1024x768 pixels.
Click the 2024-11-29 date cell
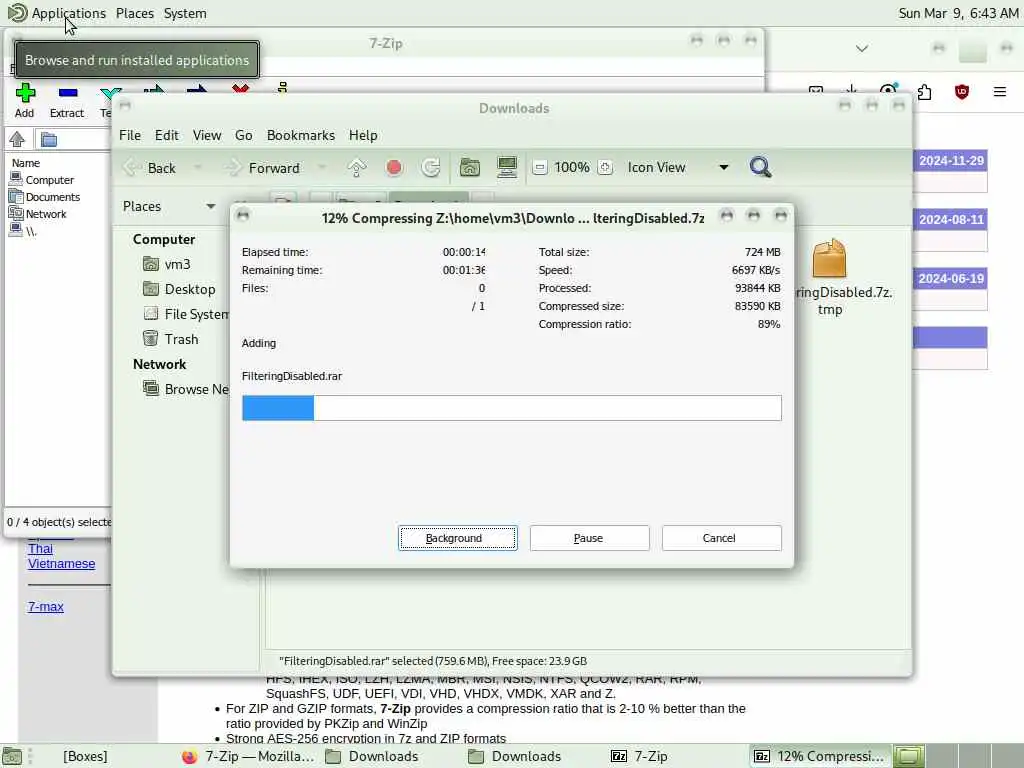(951, 161)
